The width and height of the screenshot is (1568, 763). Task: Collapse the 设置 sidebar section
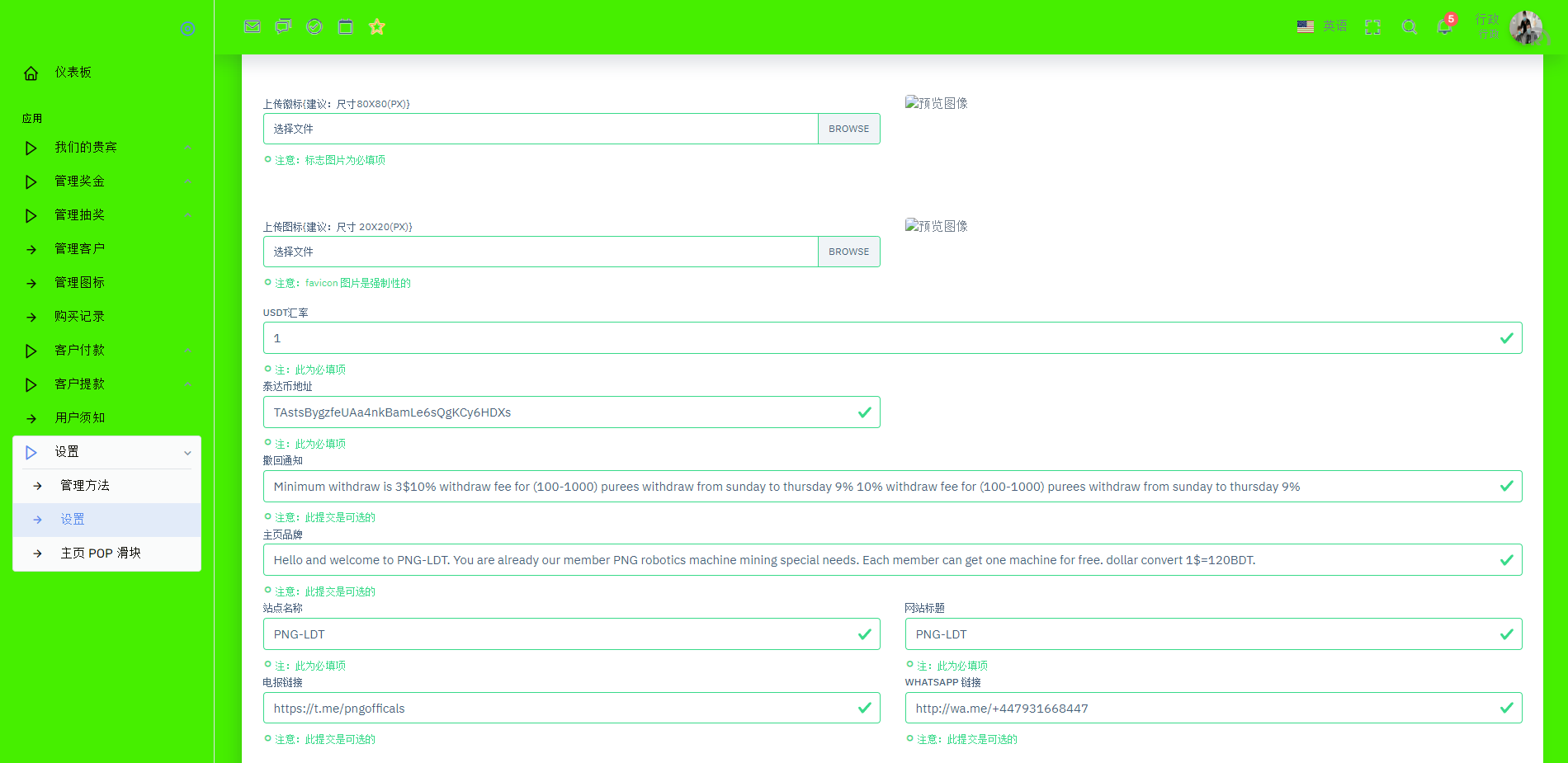pyautogui.click(x=106, y=452)
